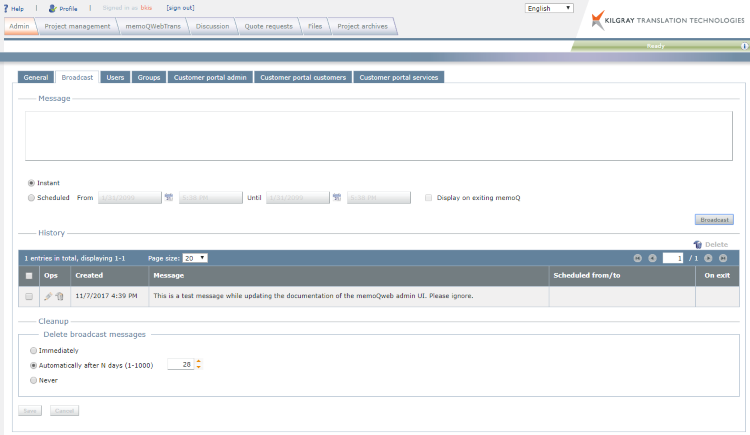Select the Scheduled radio button
750x435 pixels.
(32, 198)
